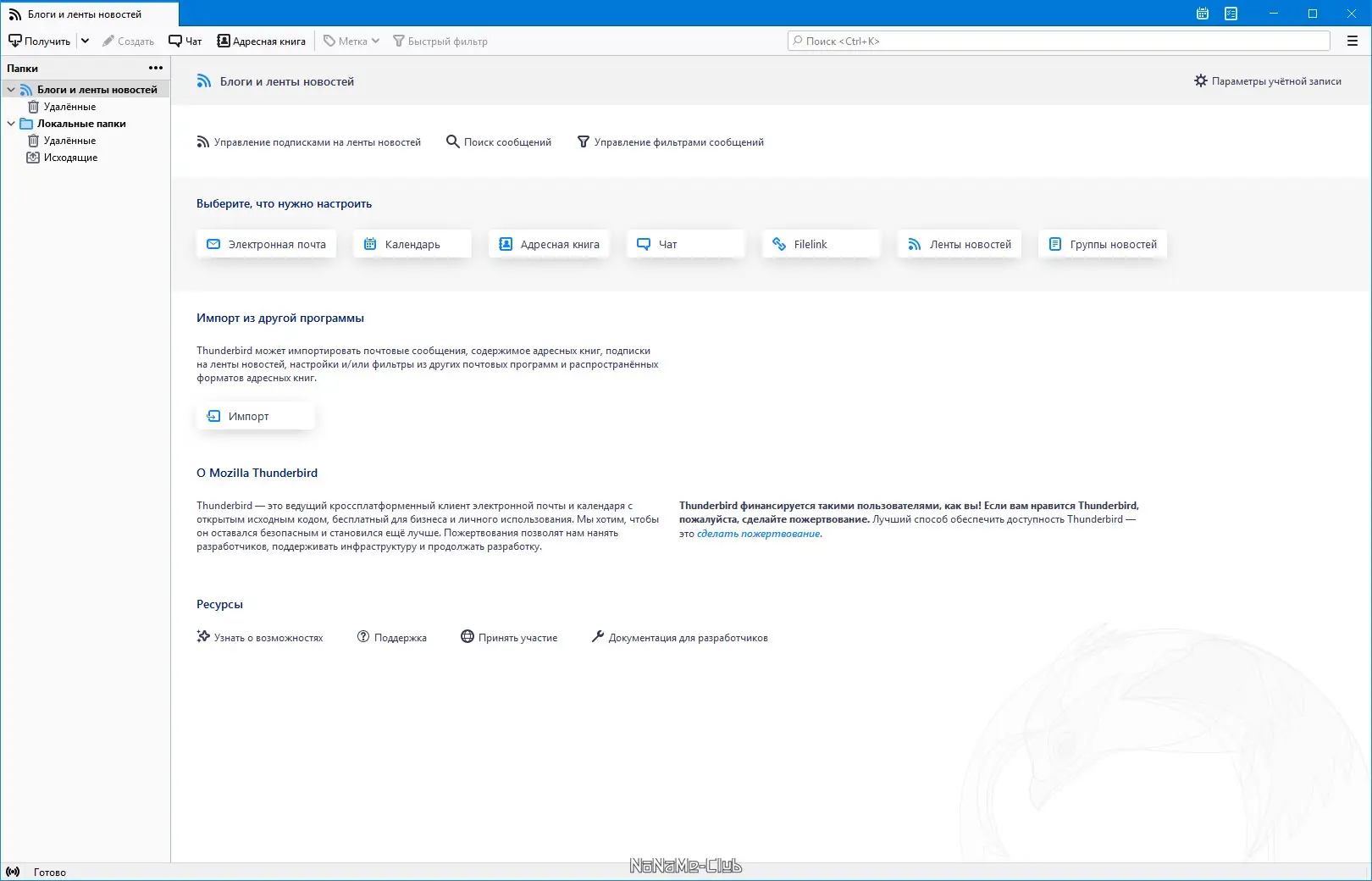Click the RSS icon on Ленты новостей card
Image resolution: width=1372 pixels, height=881 pixels.
click(915, 244)
